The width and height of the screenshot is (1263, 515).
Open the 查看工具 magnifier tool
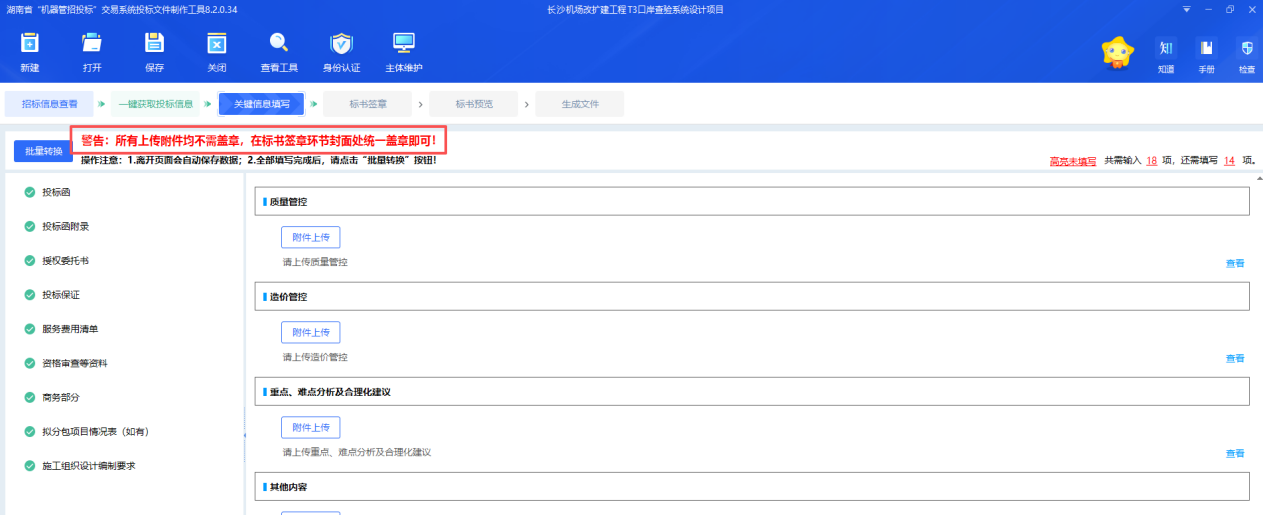point(279,44)
